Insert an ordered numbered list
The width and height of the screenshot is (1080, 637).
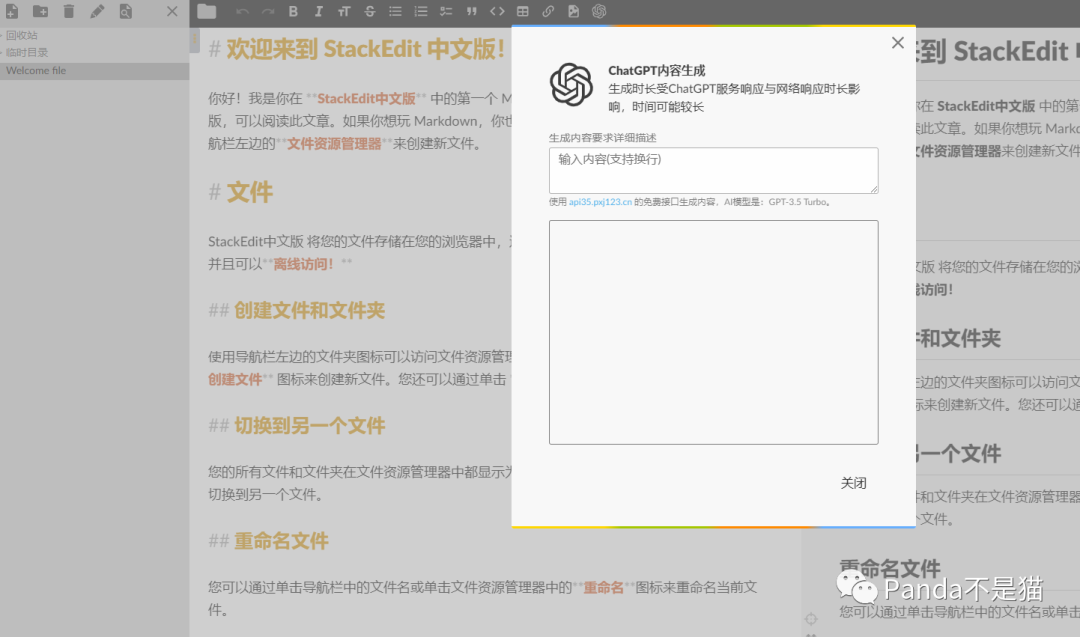pos(421,11)
